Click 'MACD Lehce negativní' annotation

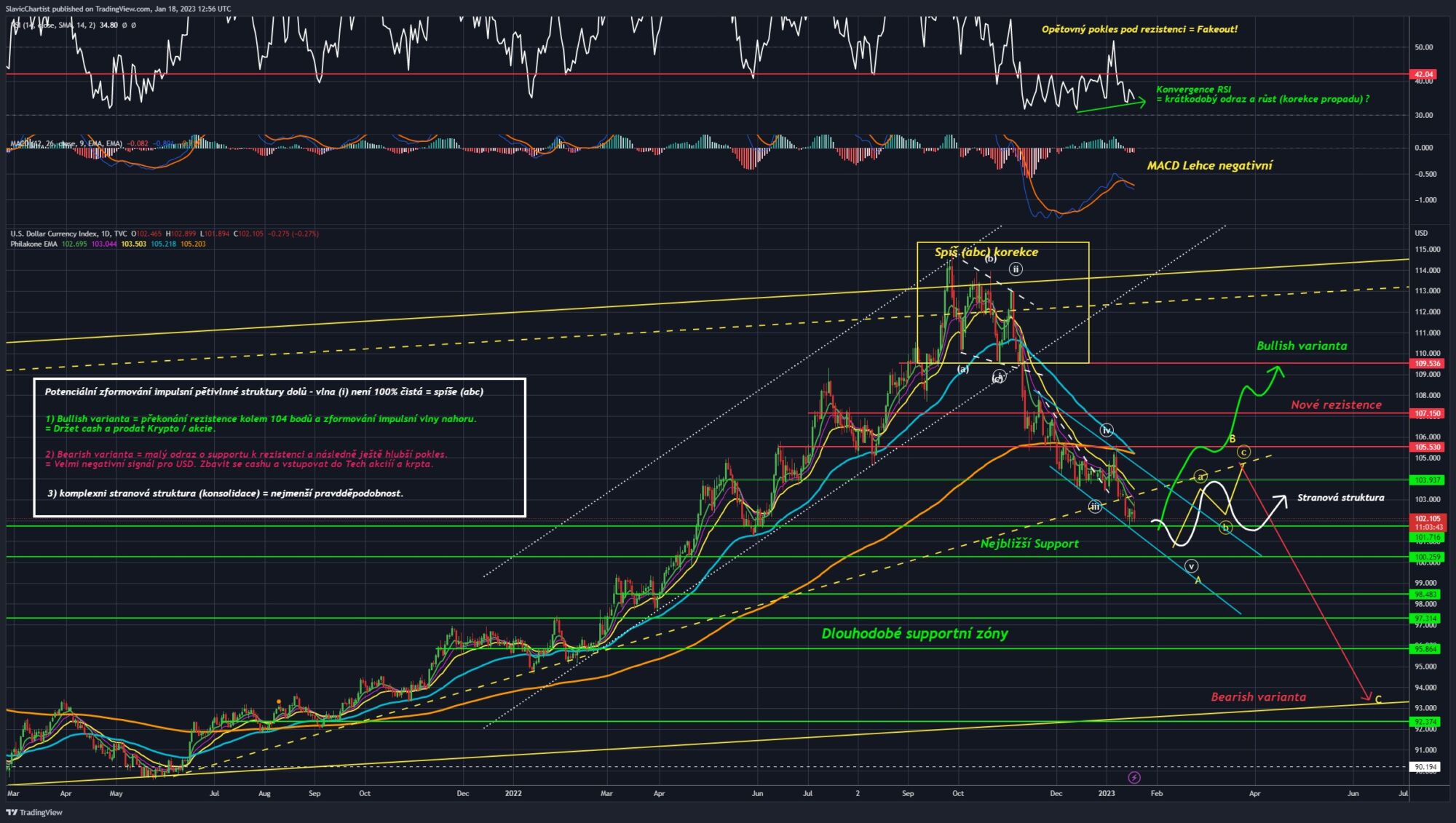point(1209,165)
